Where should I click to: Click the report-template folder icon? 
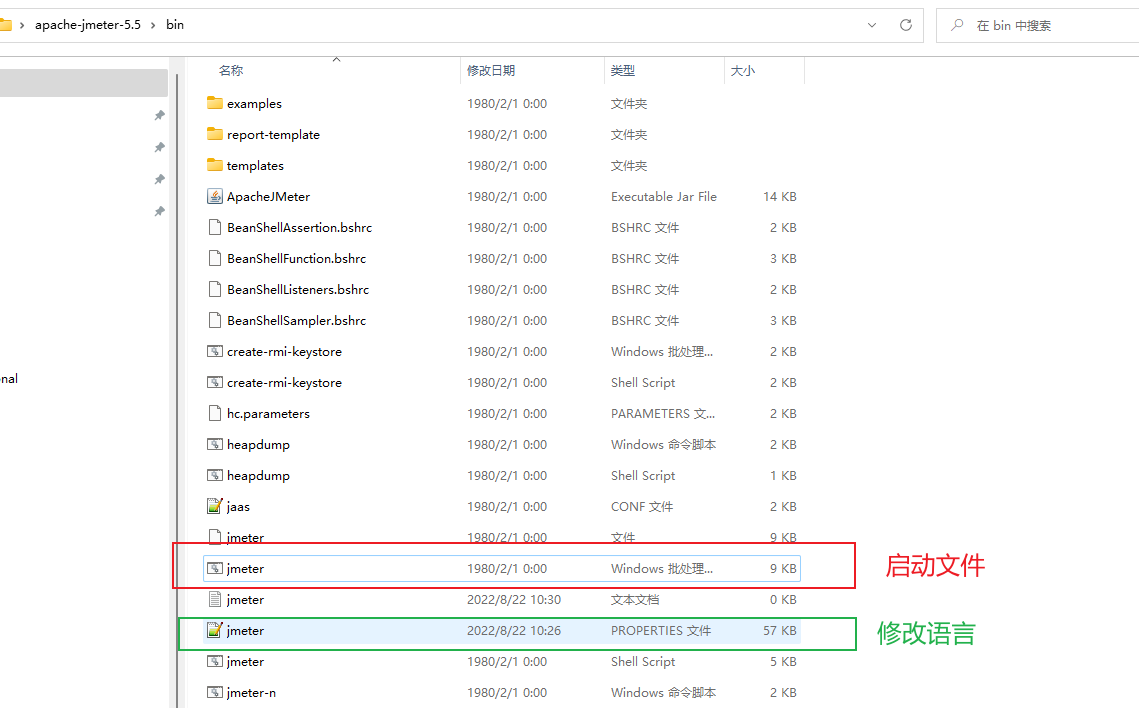tap(214, 134)
